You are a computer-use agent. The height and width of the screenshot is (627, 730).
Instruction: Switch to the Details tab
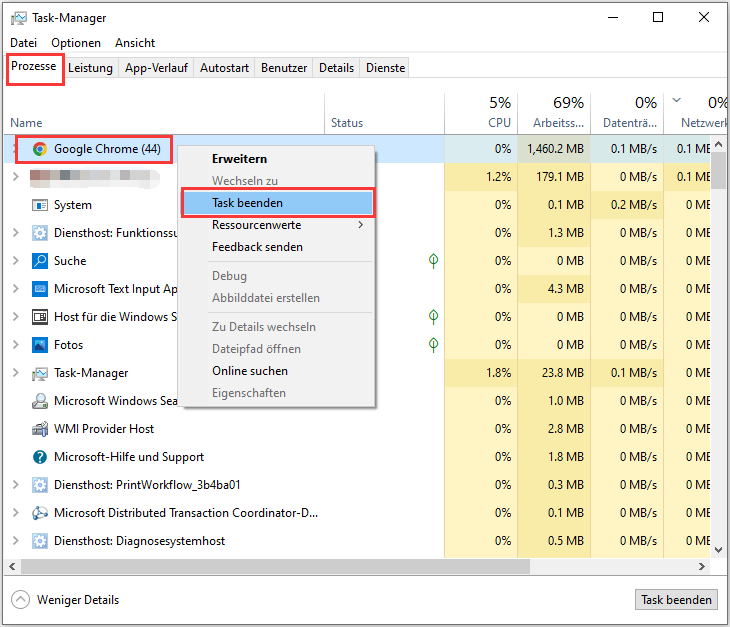pos(336,68)
